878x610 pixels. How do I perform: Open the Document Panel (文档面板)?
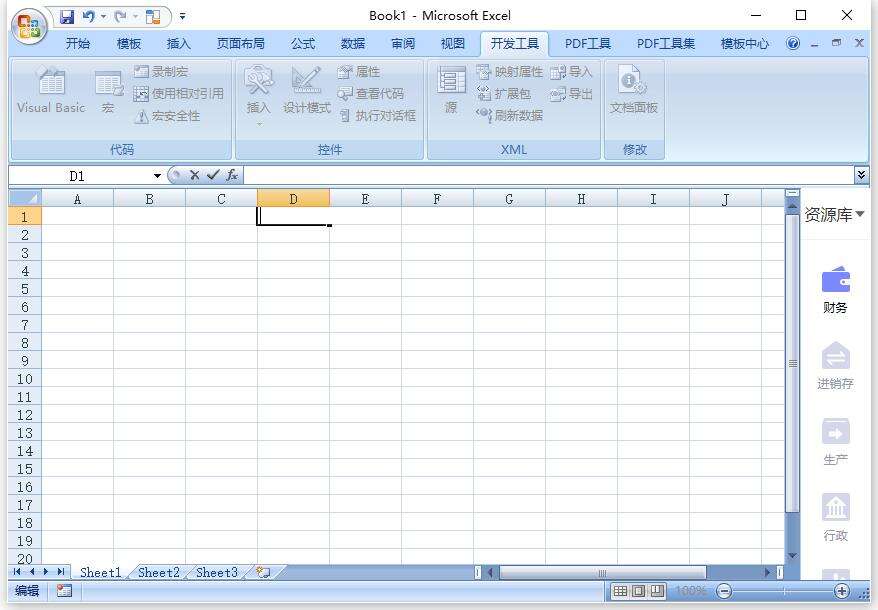(x=634, y=91)
